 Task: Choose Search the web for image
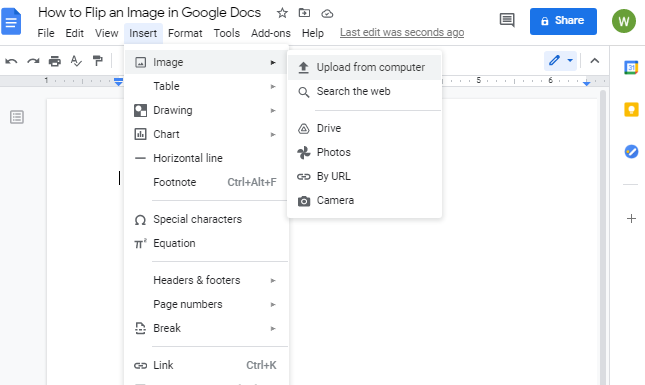(x=364, y=91)
